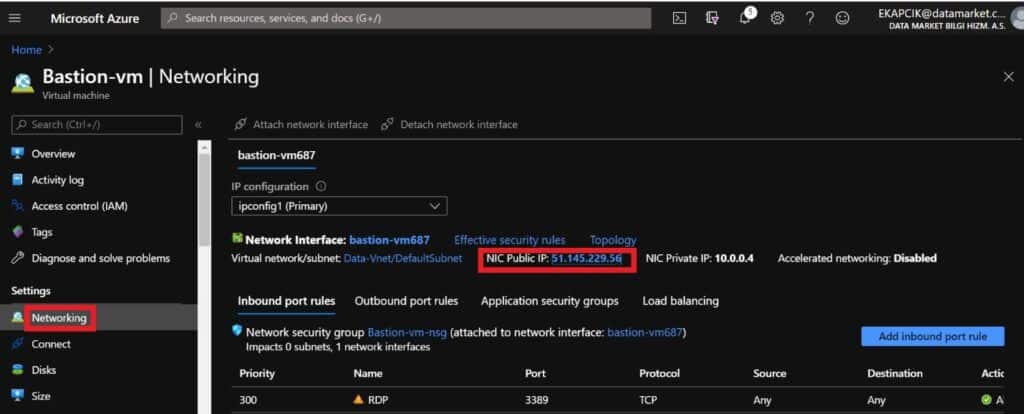Switch to the bastion-vm687 tab
Screen dimensions: 1024x414
click(277, 155)
